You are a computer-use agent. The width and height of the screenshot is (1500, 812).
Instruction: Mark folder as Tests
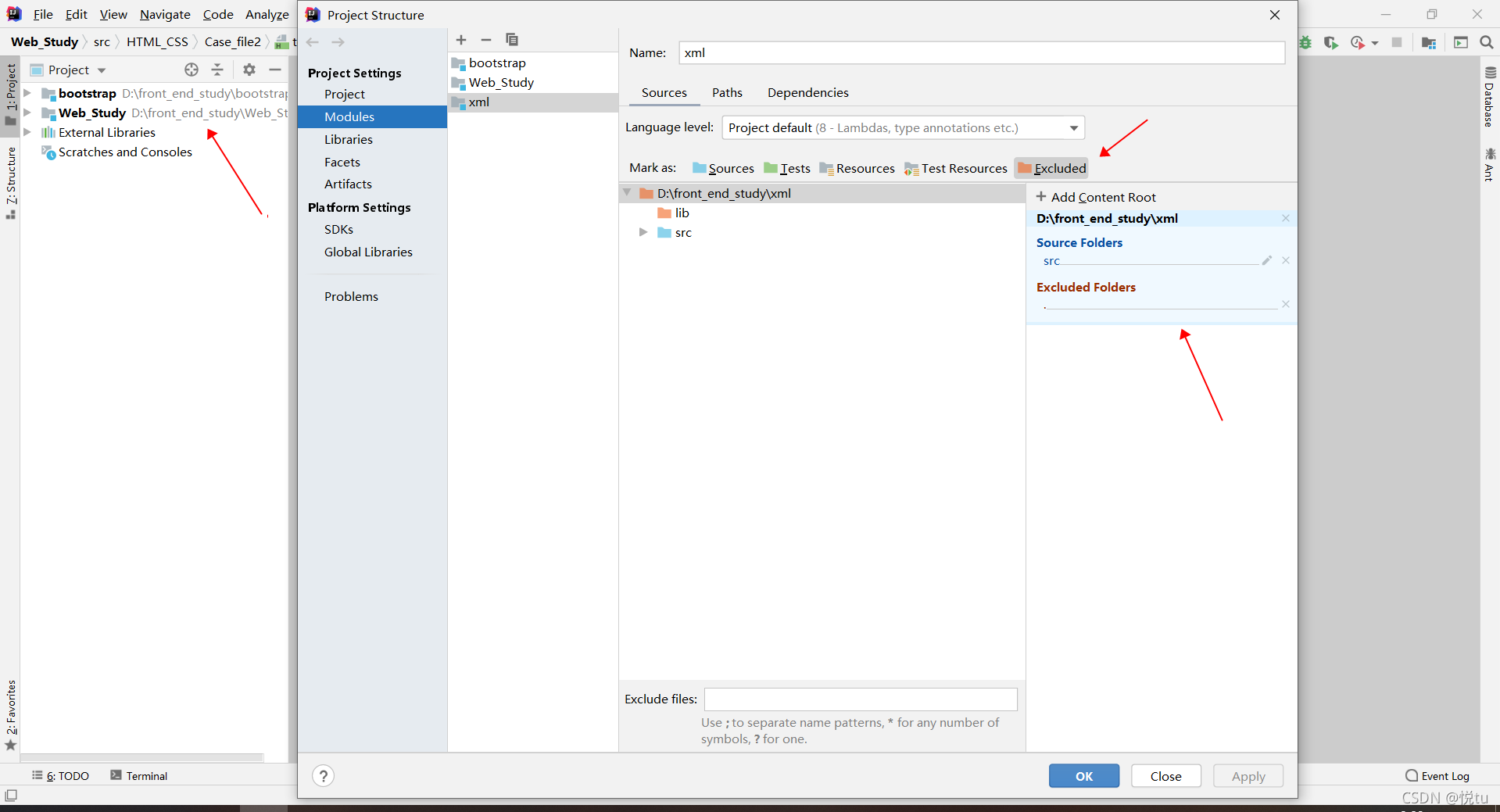coord(787,168)
